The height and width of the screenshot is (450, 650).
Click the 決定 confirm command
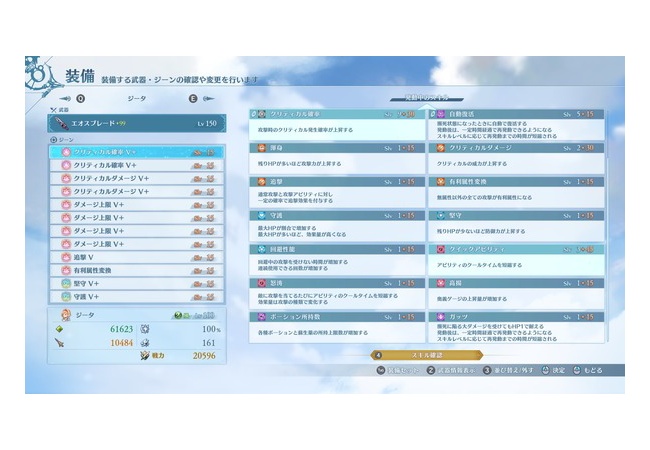[554, 370]
